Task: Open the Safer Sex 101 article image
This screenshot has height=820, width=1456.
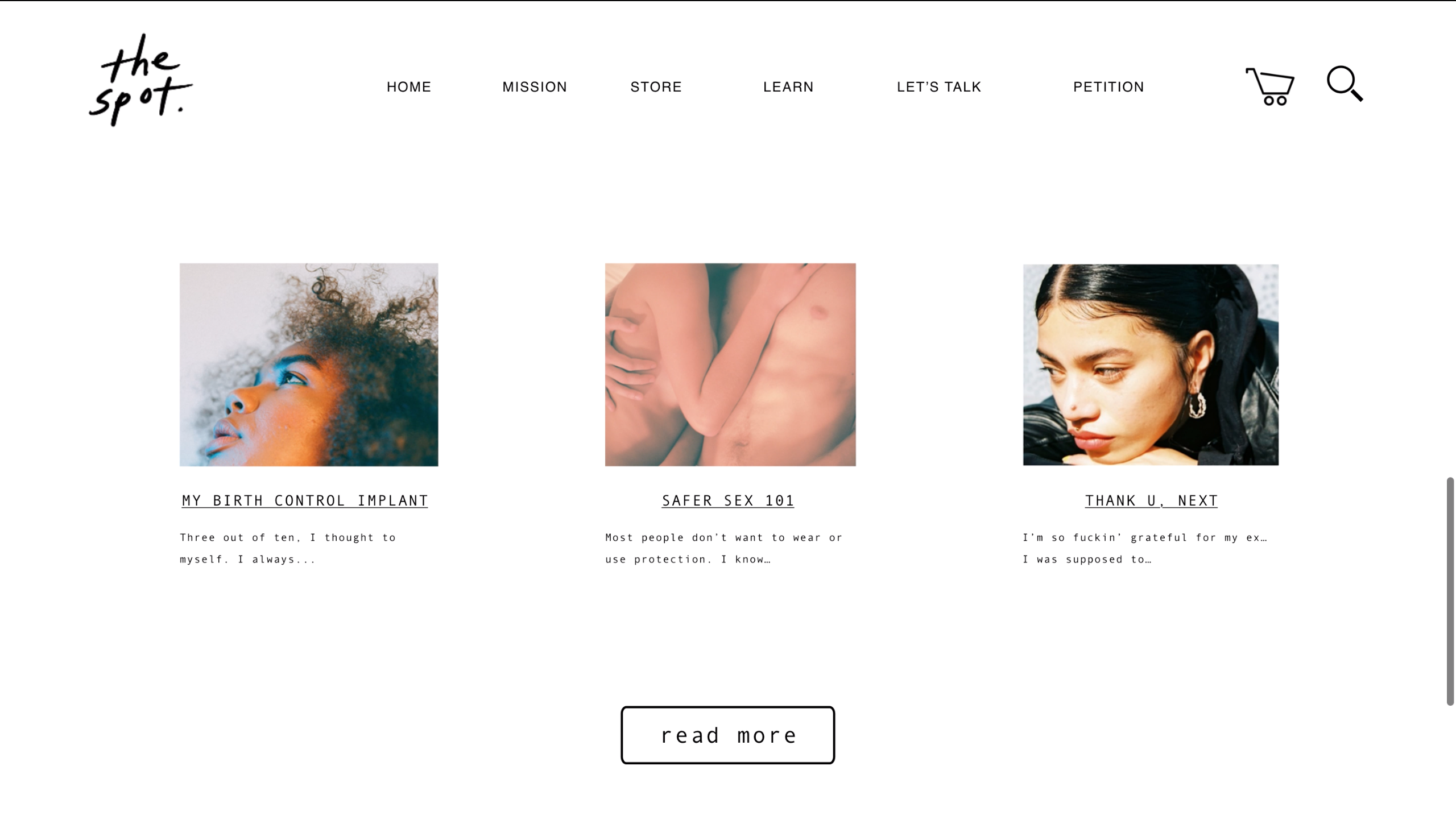Action: (x=730, y=365)
